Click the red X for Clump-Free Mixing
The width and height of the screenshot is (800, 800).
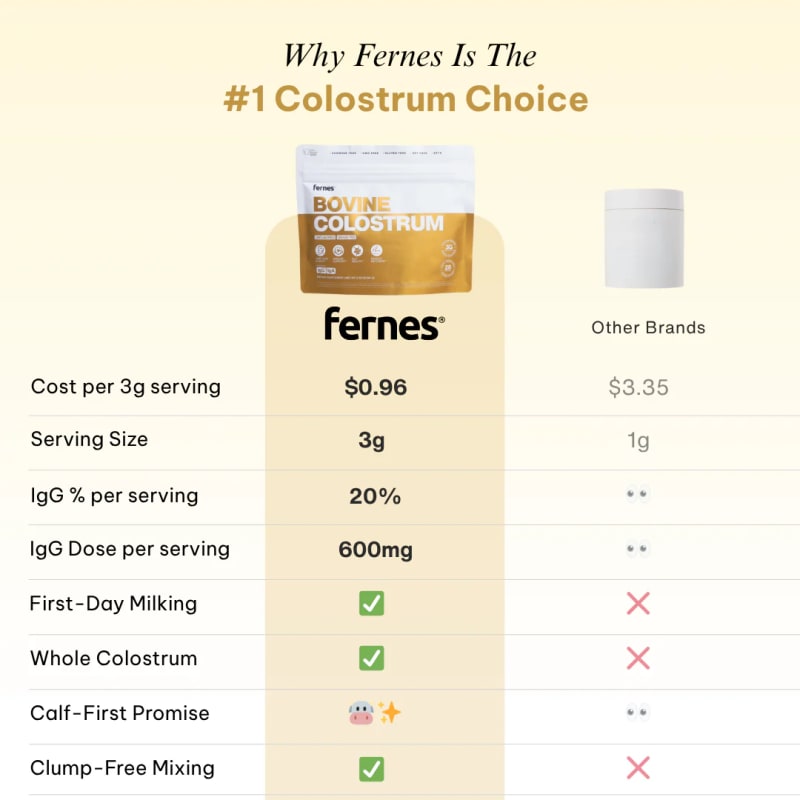tap(638, 768)
